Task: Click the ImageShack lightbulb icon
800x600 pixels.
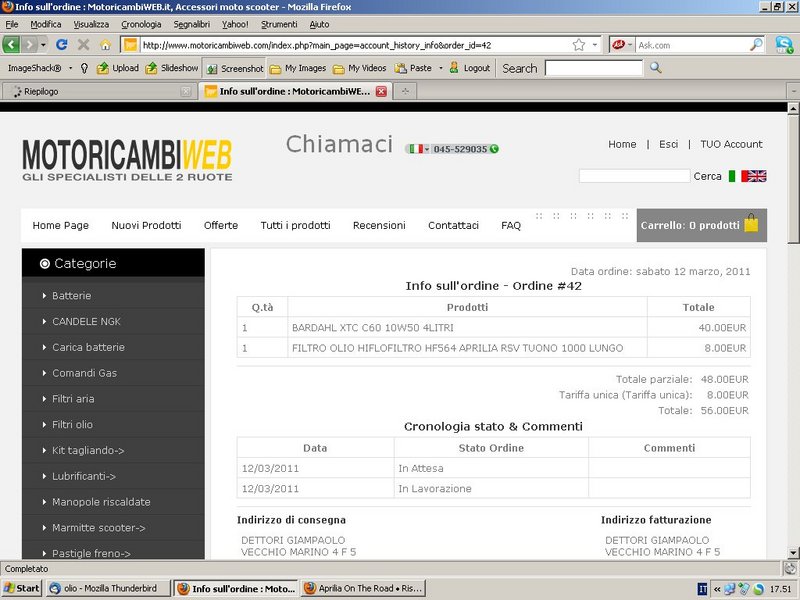Action: (x=85, y=68)
